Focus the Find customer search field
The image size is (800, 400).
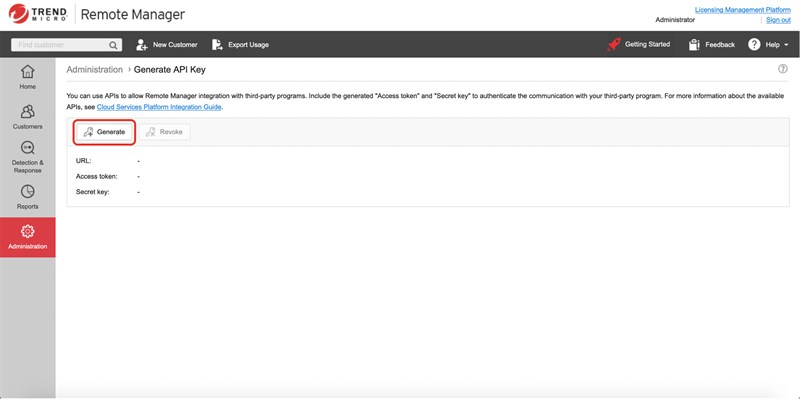point(60,45)
